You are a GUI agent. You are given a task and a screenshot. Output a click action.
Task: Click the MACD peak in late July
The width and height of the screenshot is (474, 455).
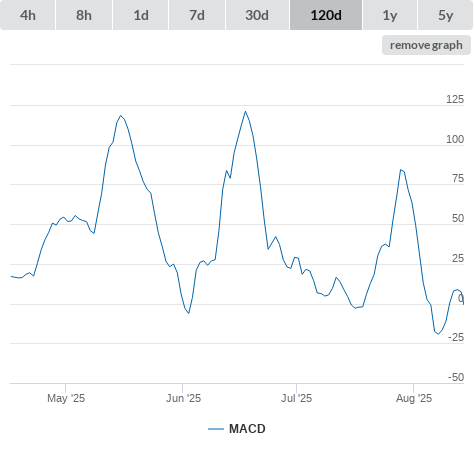401,170
